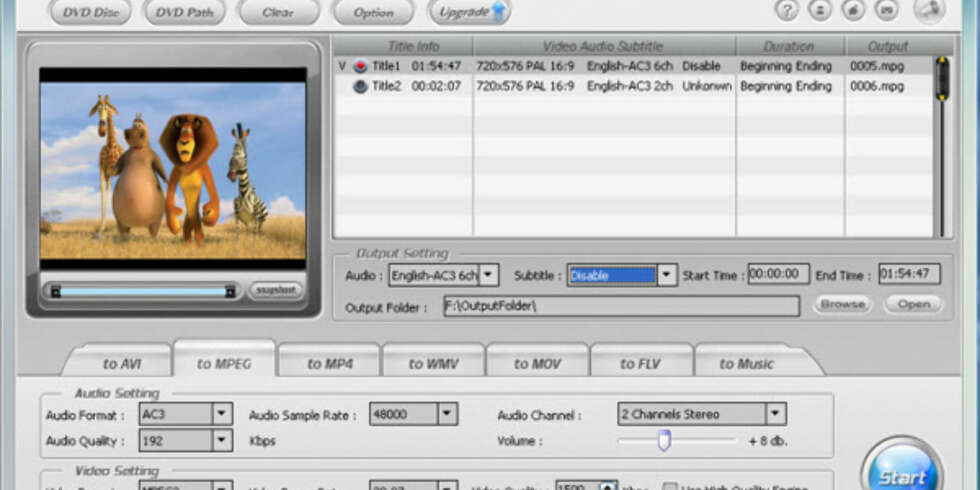Select the Title2 row text
Image resolution: width=980 pixels, height=490 pixels.
386,86
